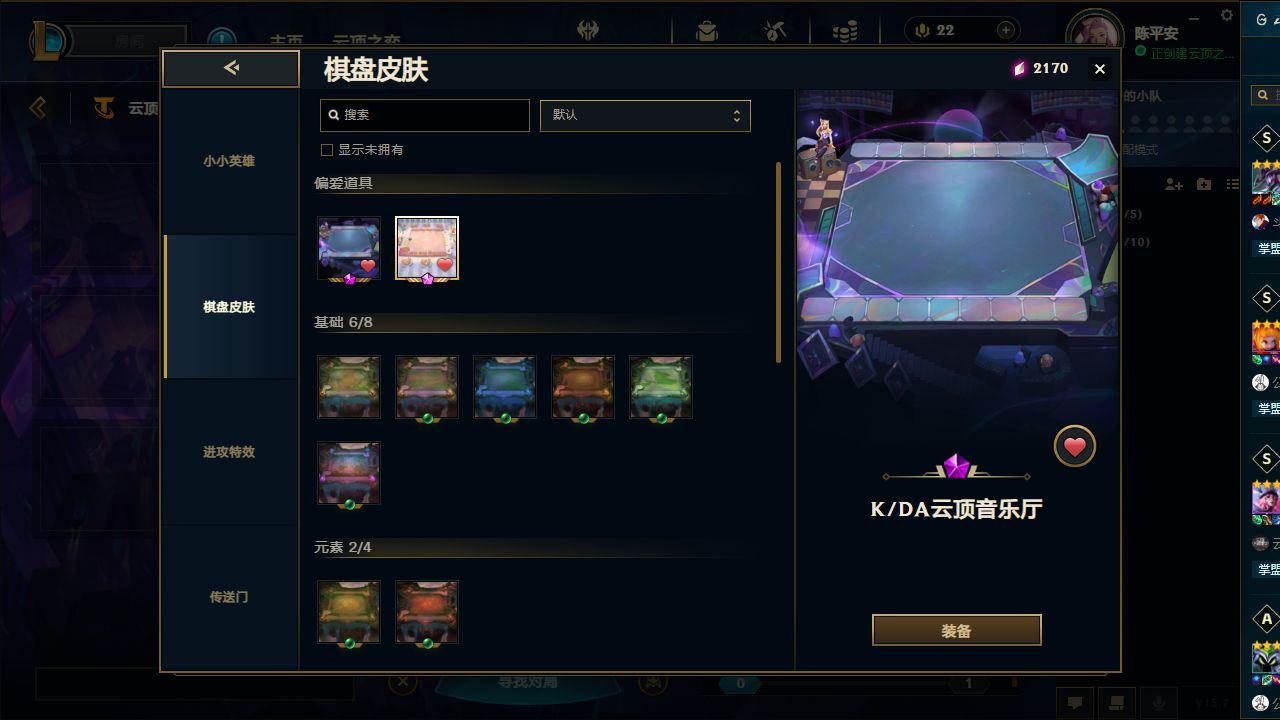
Task: Open the settings gear icon at top right
Action: (1227, 15)
